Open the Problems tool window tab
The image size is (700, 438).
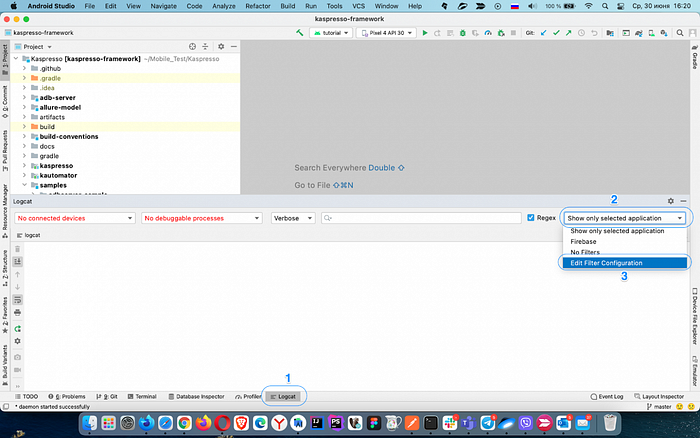(x=67, y=396)
